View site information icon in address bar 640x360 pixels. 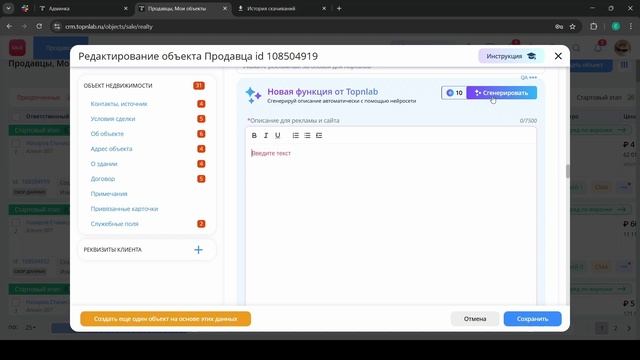57,27
